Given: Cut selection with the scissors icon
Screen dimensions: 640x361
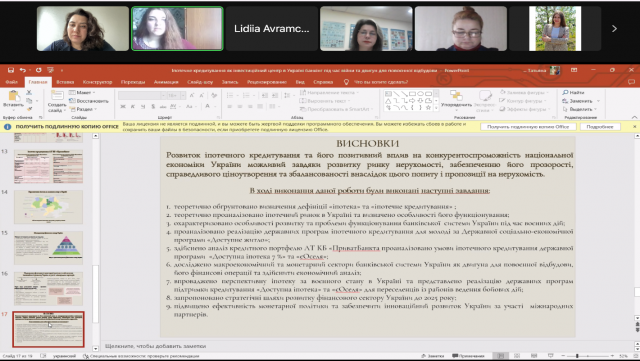Looking at the screenshot, I should coord(29,93).
